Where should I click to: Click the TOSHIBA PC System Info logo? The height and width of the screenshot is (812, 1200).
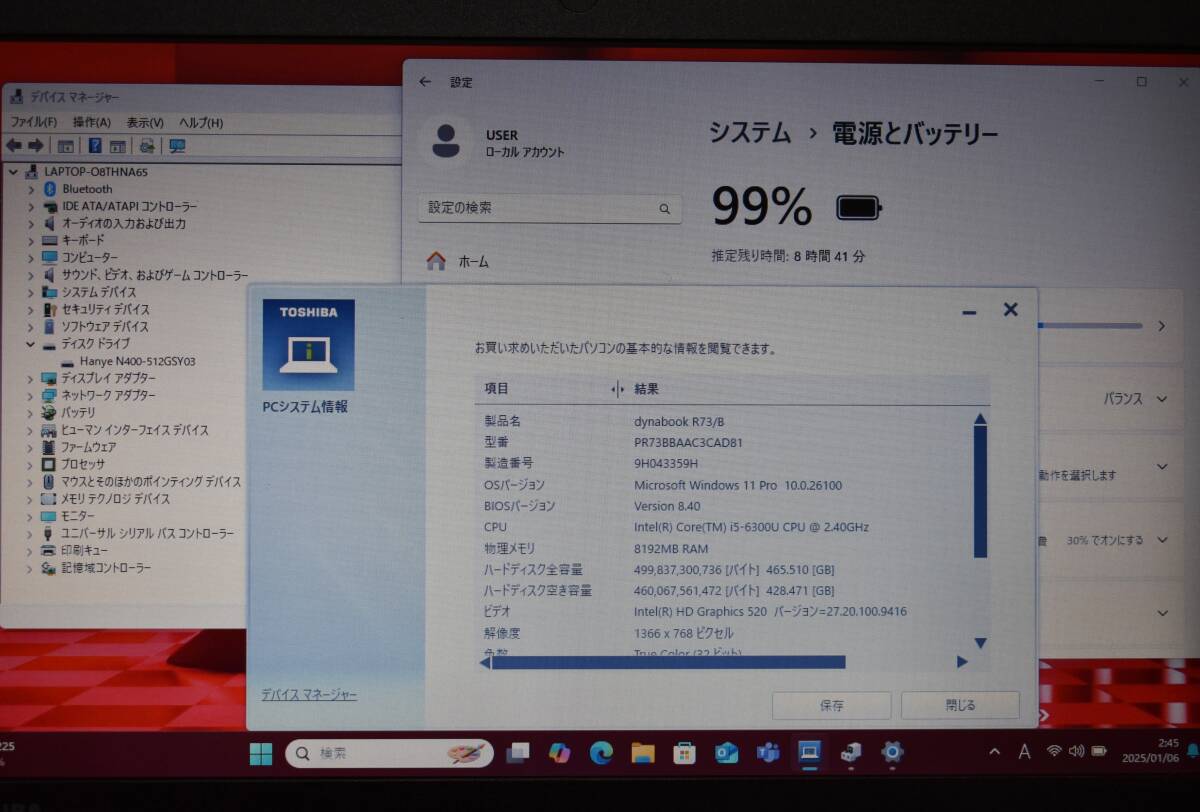tap(308, 345)
